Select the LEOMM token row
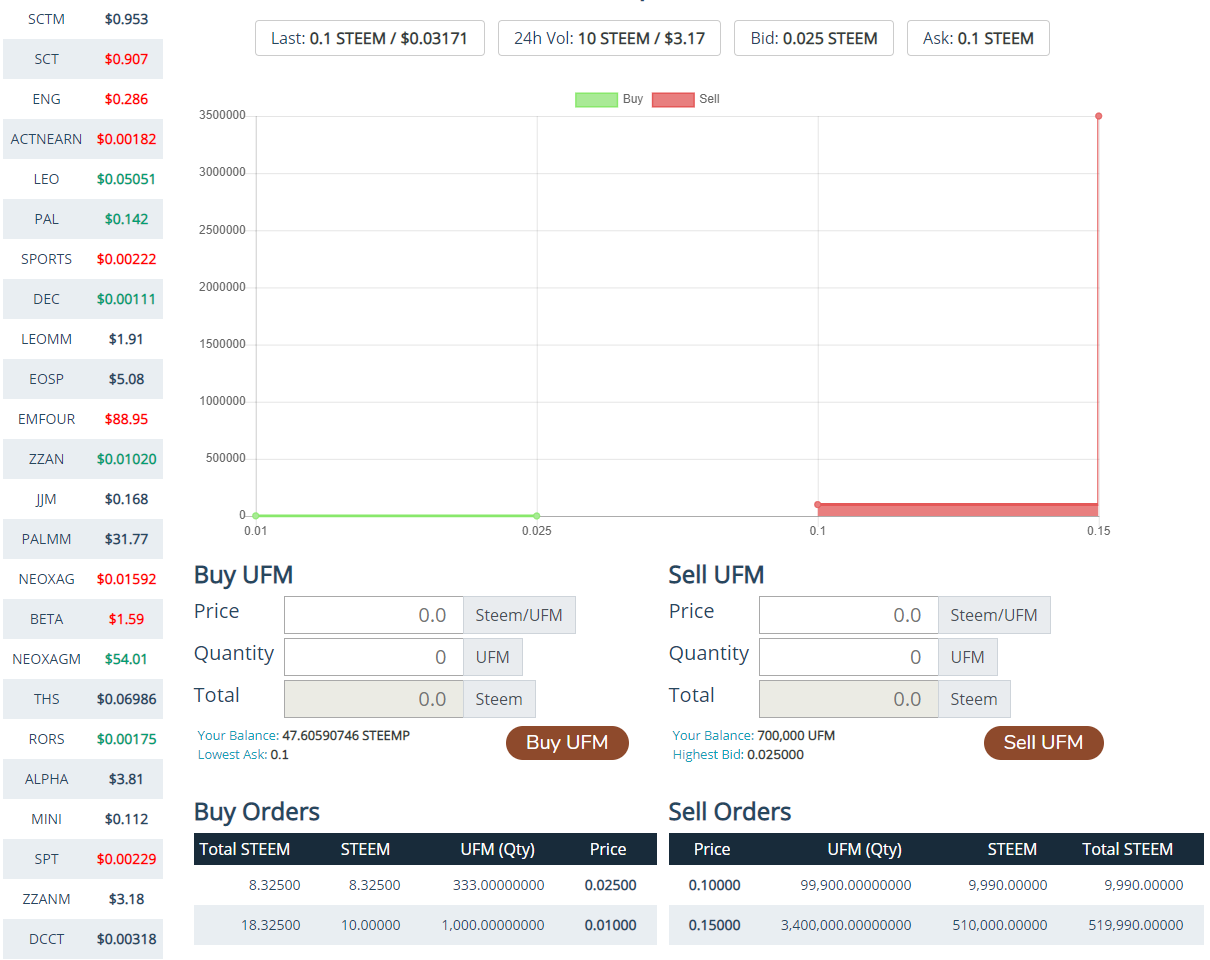This screenshot has width=1210, height=960. click(83, 339)
